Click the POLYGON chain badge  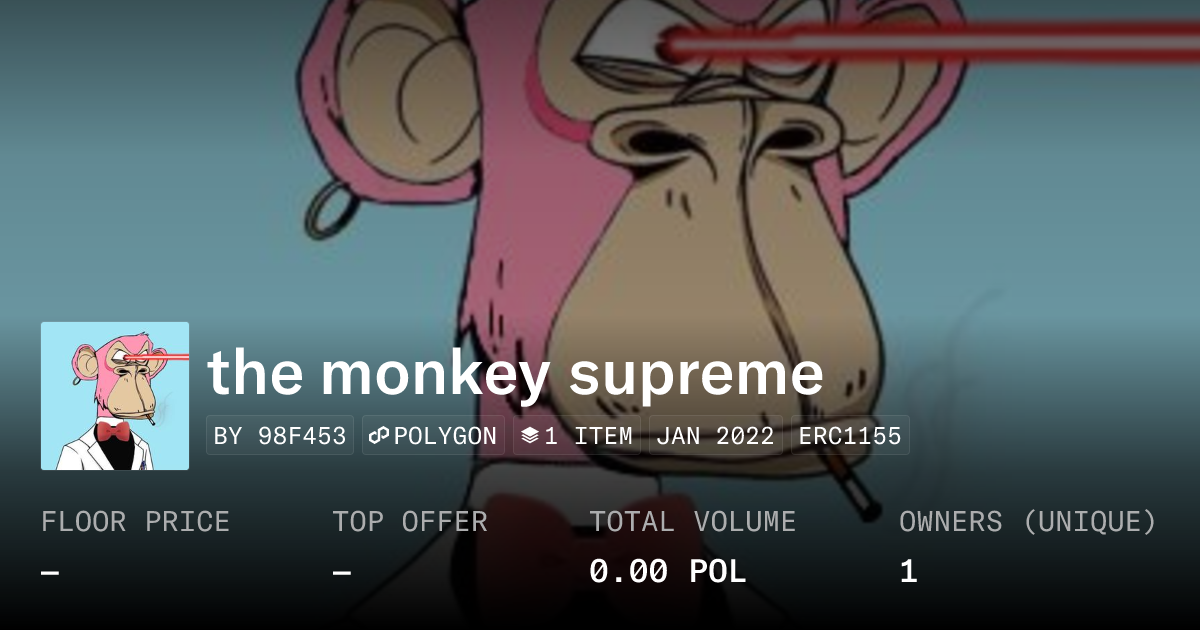point(433,436)
